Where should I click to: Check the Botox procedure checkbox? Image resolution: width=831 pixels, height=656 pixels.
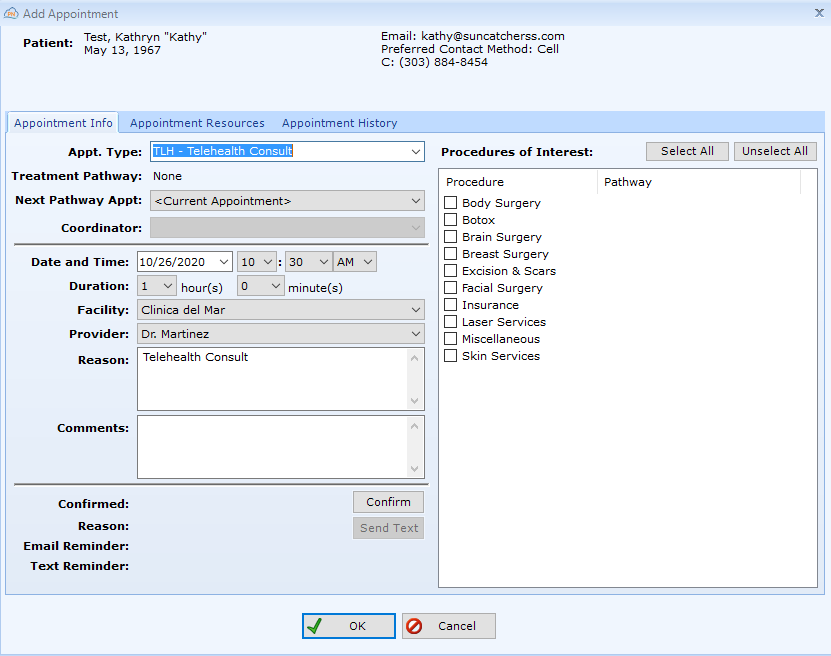[x=449, y=220]
